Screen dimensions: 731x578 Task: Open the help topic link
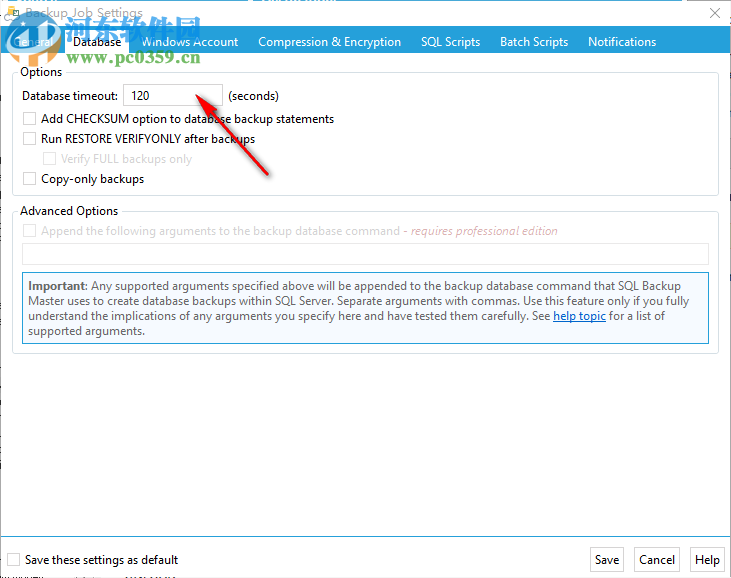(x=579, y=316)
